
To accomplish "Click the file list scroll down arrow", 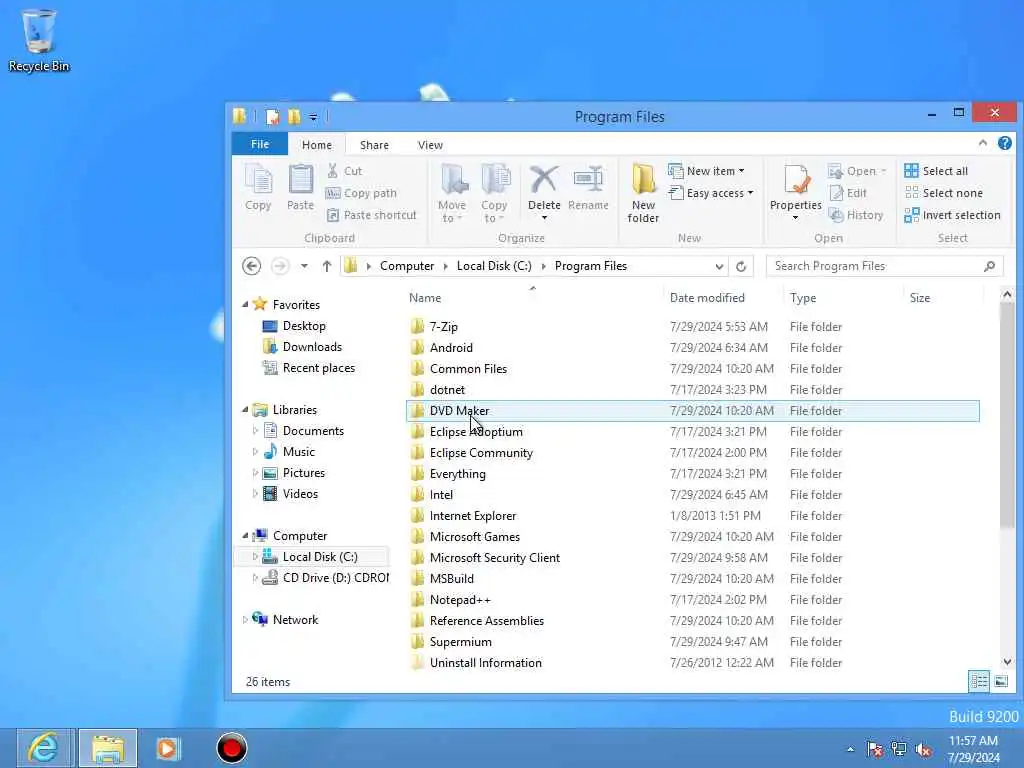I will [x=1006, y=662].
